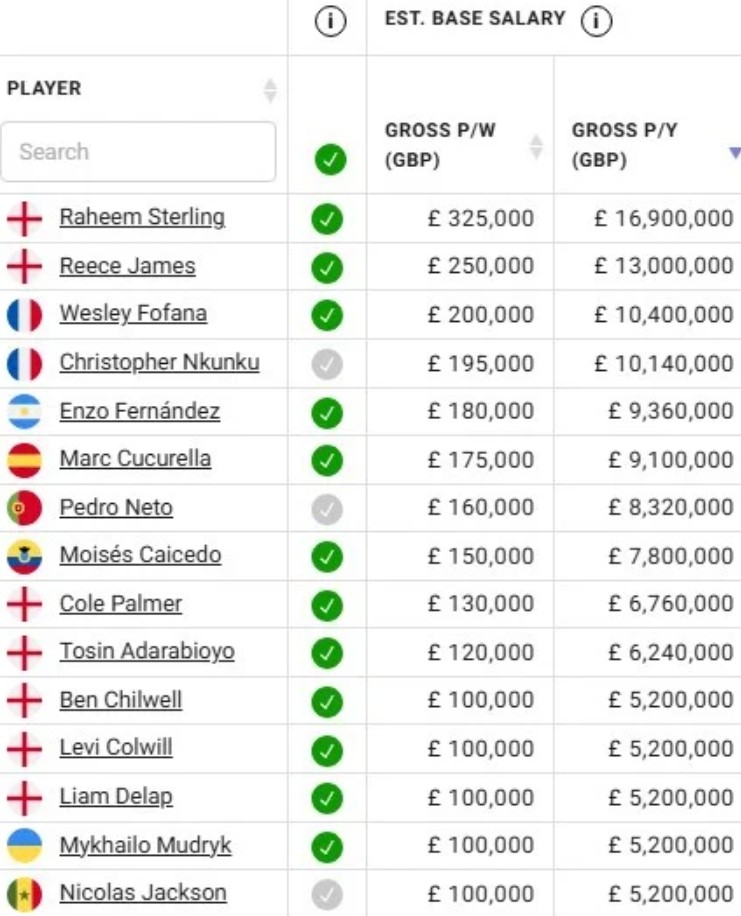Toggle the green checkmark in the header row

(x=330, y=159)
